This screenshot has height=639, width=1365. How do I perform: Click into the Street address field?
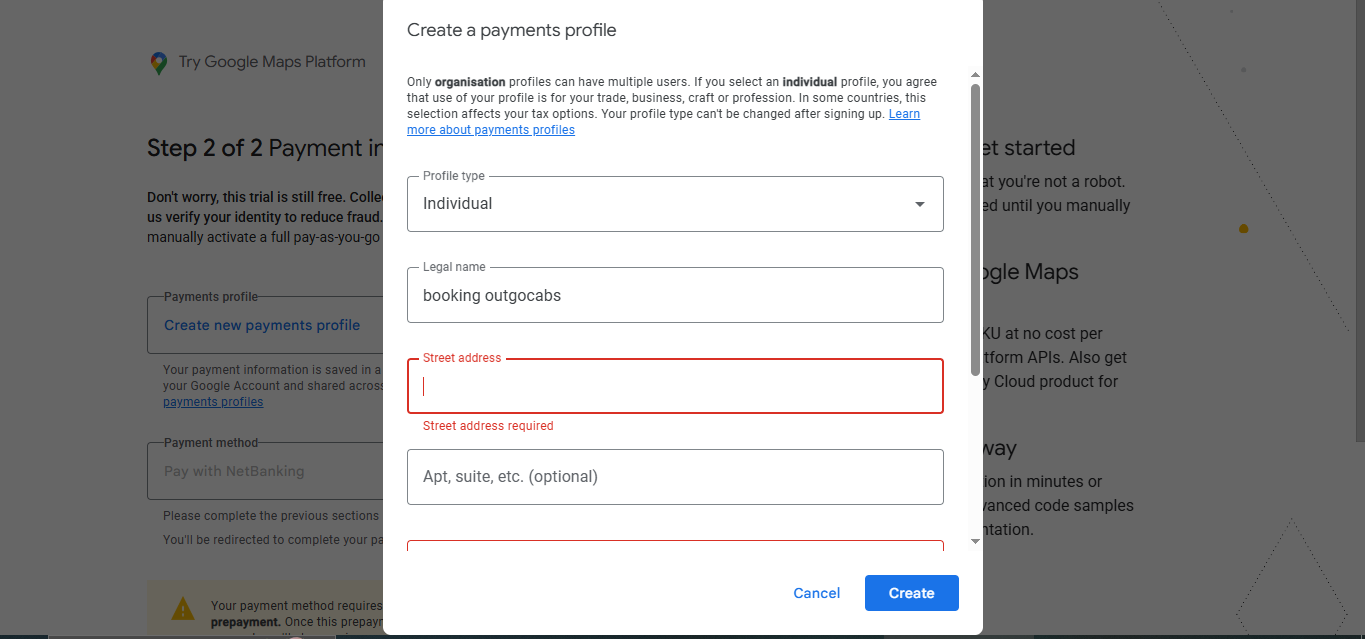tap(675, 387)
